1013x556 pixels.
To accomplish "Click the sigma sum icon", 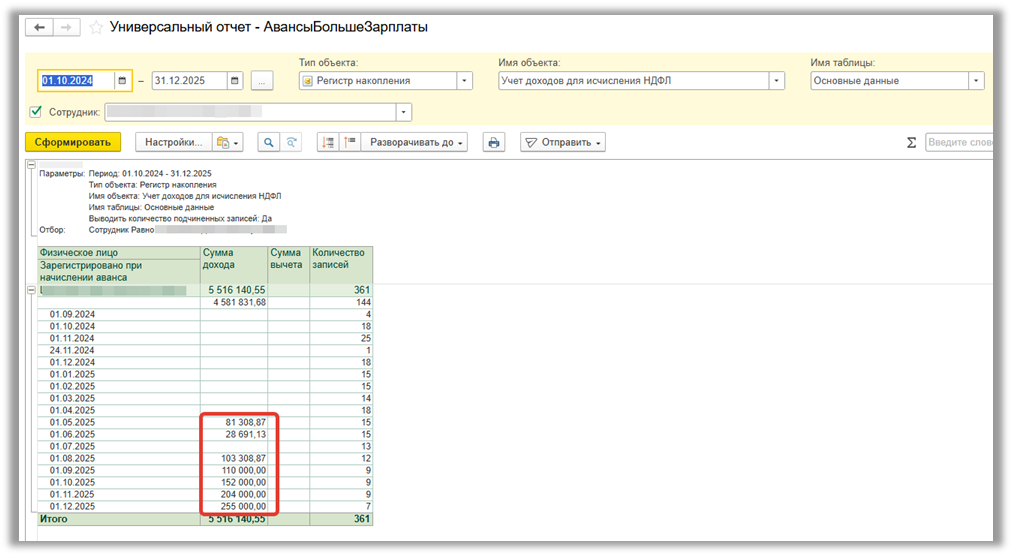I will click(911, 143).
